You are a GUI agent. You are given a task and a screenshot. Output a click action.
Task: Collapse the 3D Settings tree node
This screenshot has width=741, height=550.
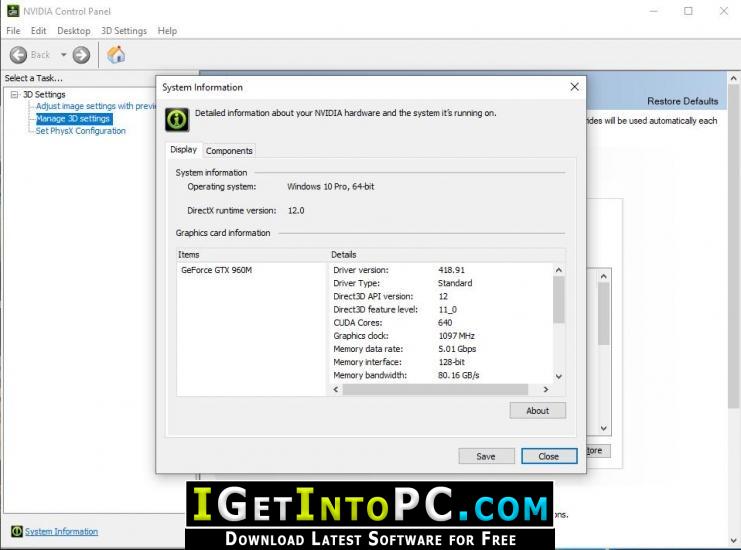[x=14, y=95]
